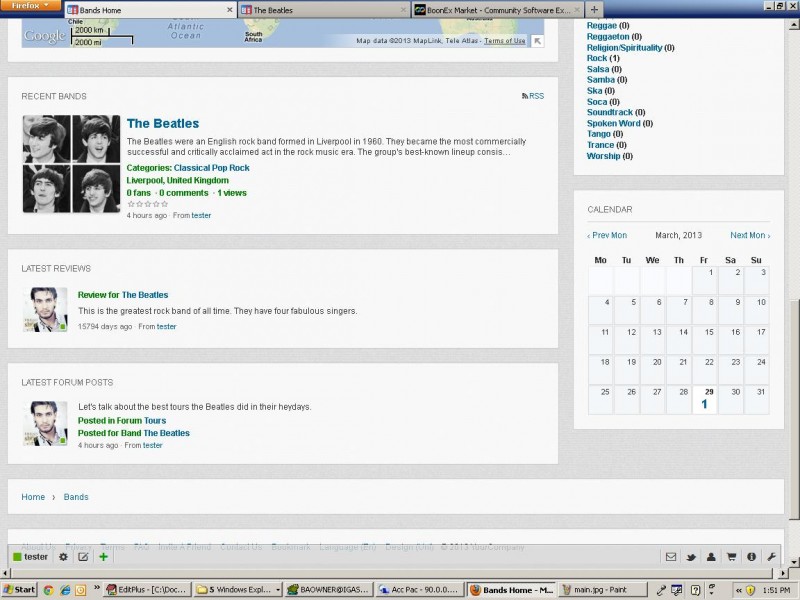The width and height of the screenshot is (800, 600).
Task: Switch to EditPlus in the taskbar
Action: tap(147, 590)
